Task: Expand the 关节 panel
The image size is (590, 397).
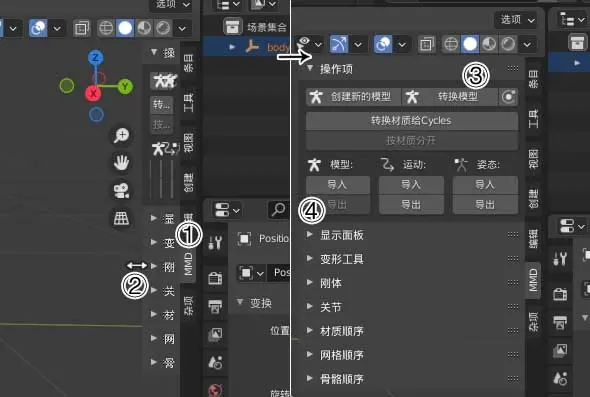Action: coord(310,306)
